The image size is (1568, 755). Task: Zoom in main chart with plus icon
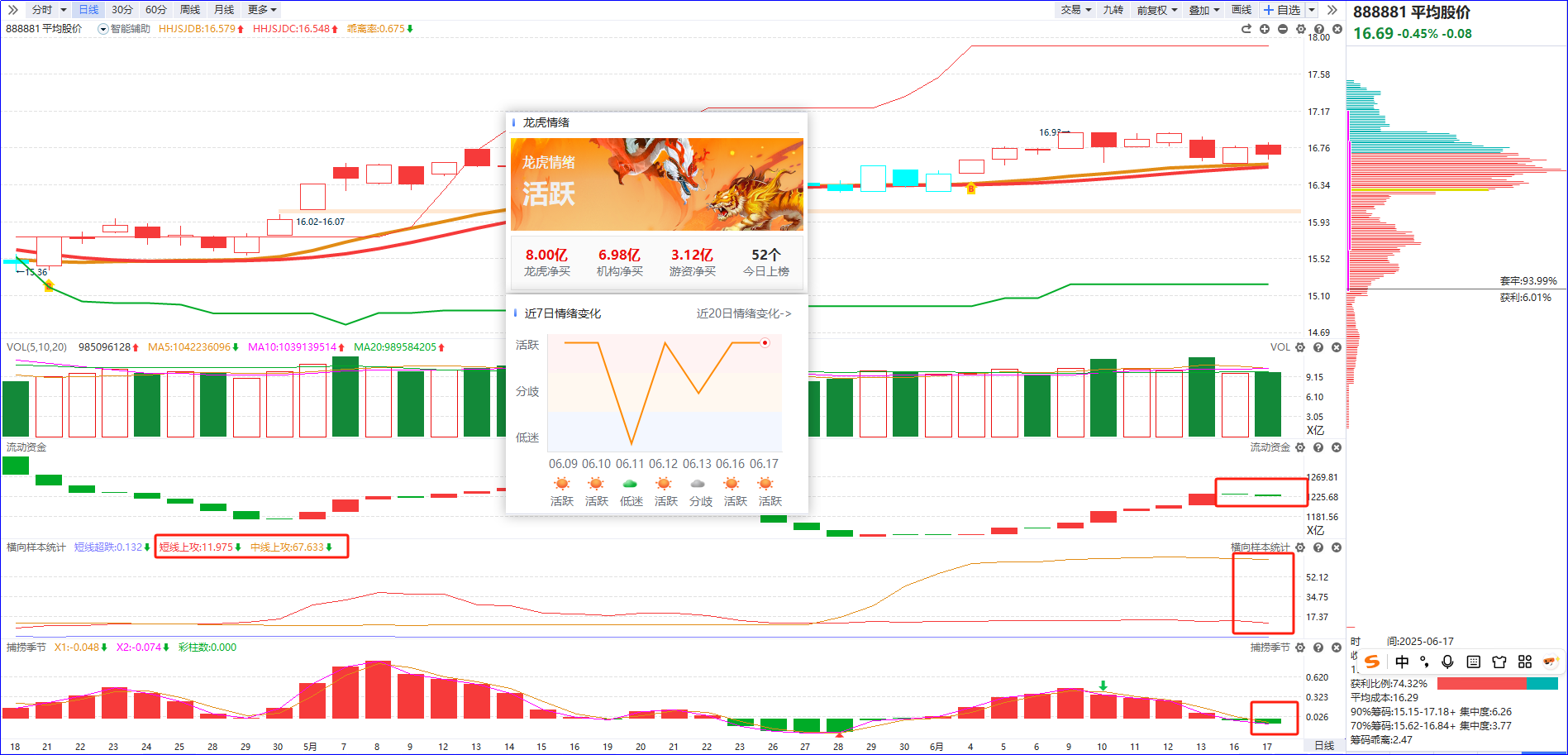tap(1265, 29)
